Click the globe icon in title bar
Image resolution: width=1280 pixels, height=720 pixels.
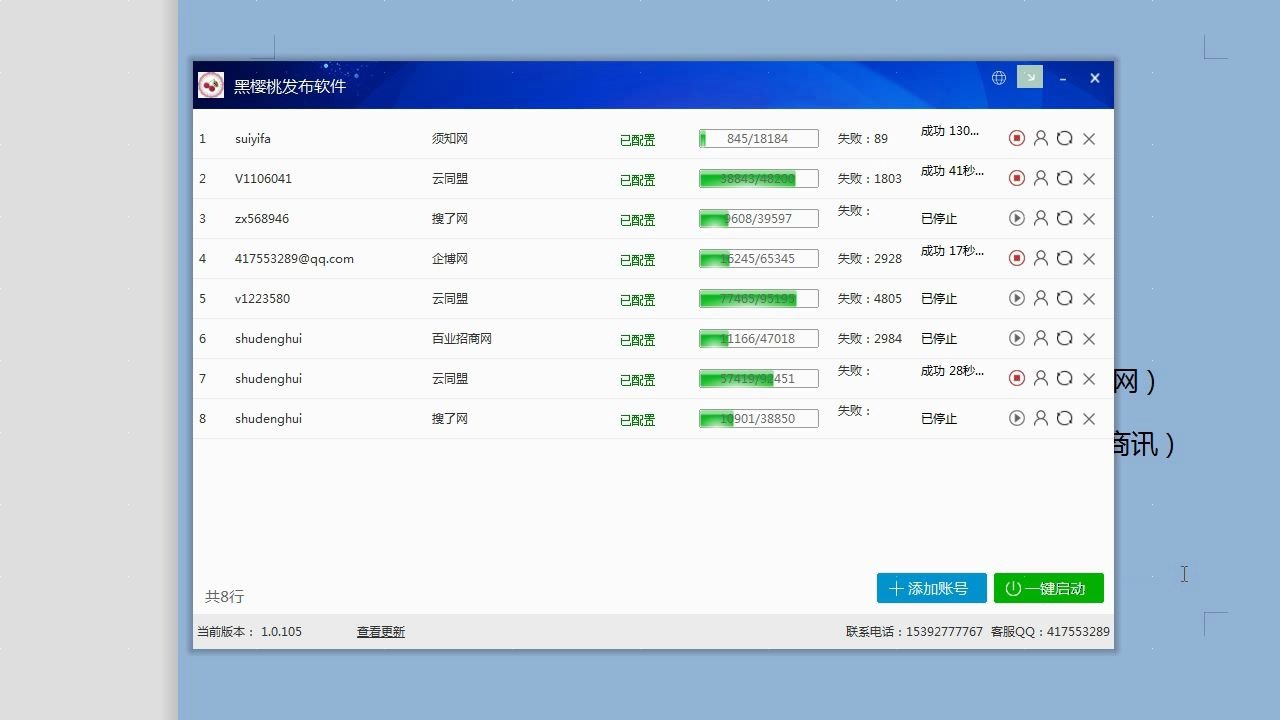coord(999,78)
